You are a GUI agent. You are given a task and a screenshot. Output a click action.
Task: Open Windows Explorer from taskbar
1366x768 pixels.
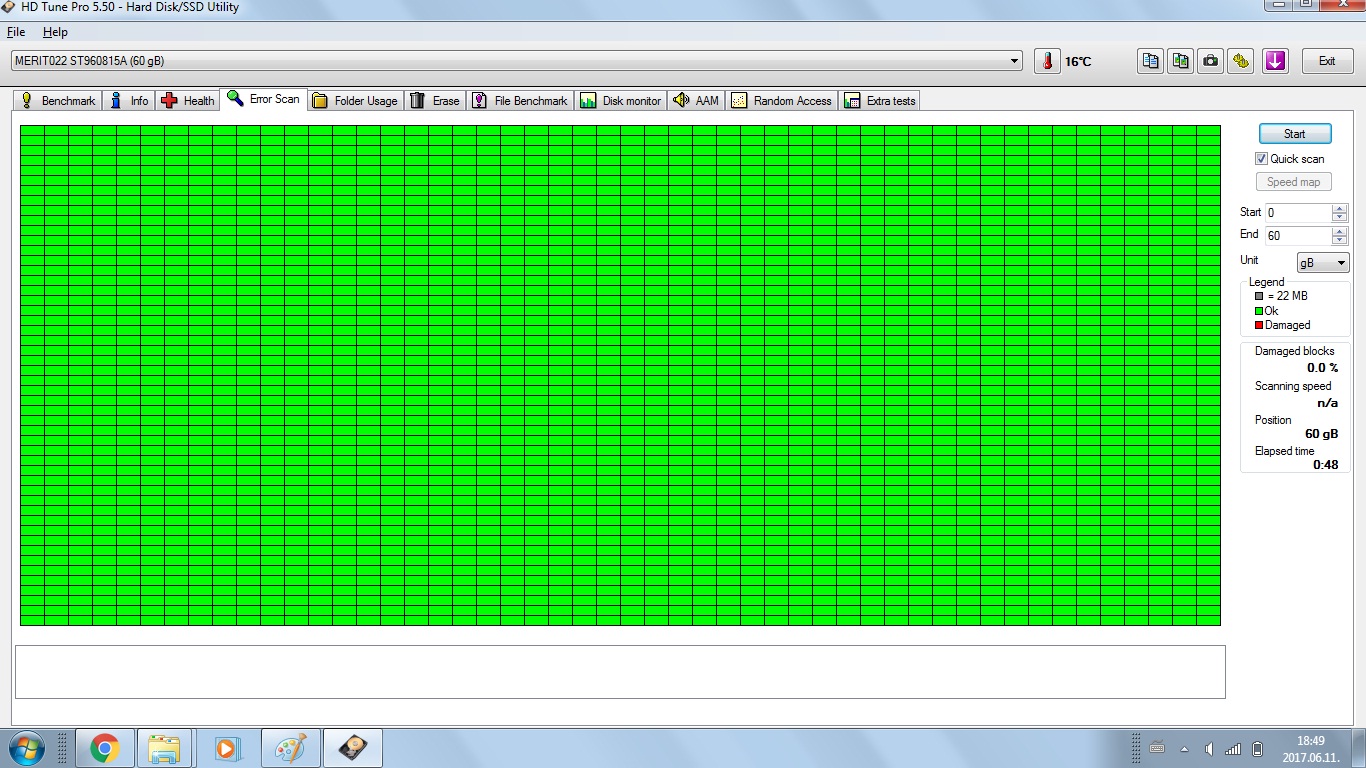tap(164, 748)
